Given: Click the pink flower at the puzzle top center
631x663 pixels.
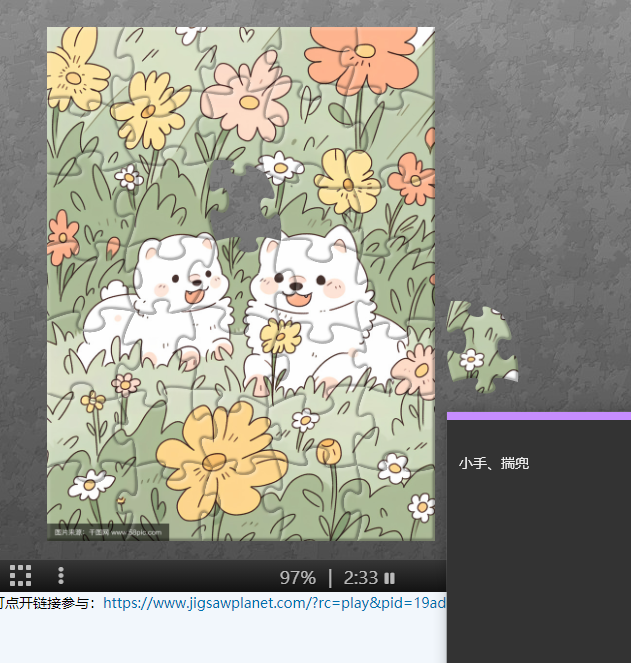Looking at the screenshot, I should (x=246, y=98).
